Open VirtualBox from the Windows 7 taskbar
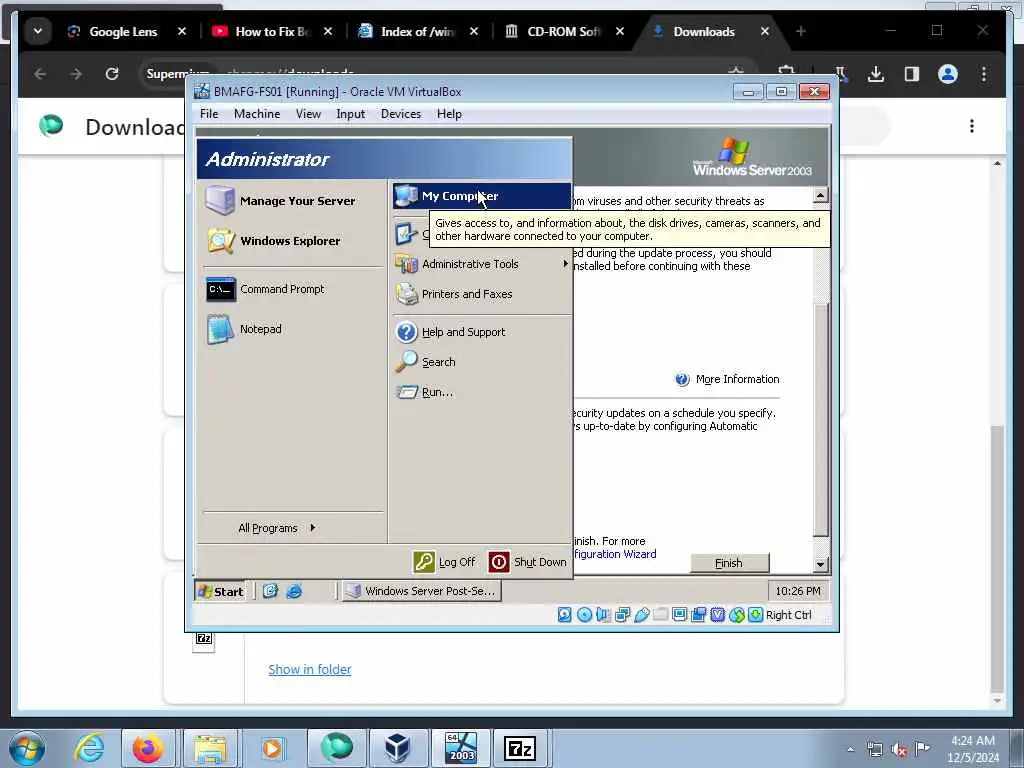1024x768 pixels. click(x=396, y=748)
